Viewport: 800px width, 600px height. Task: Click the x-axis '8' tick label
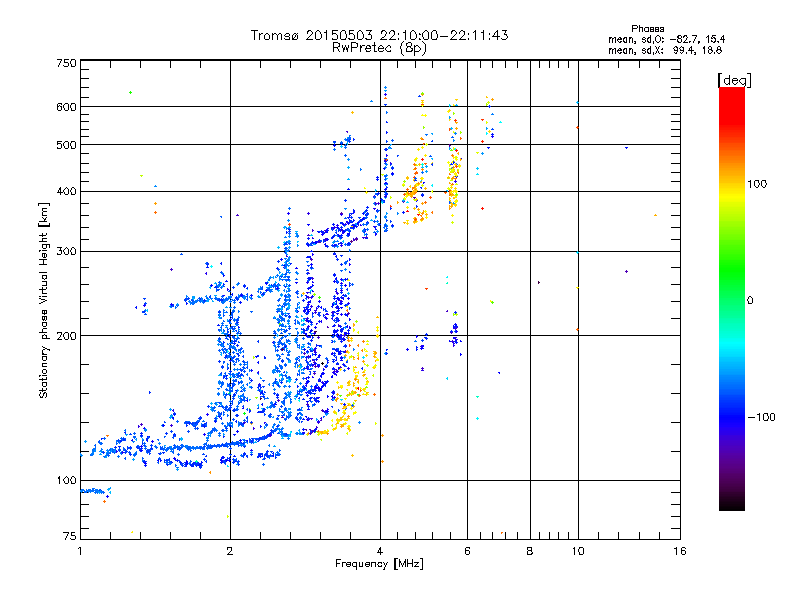tap(530, 551)
